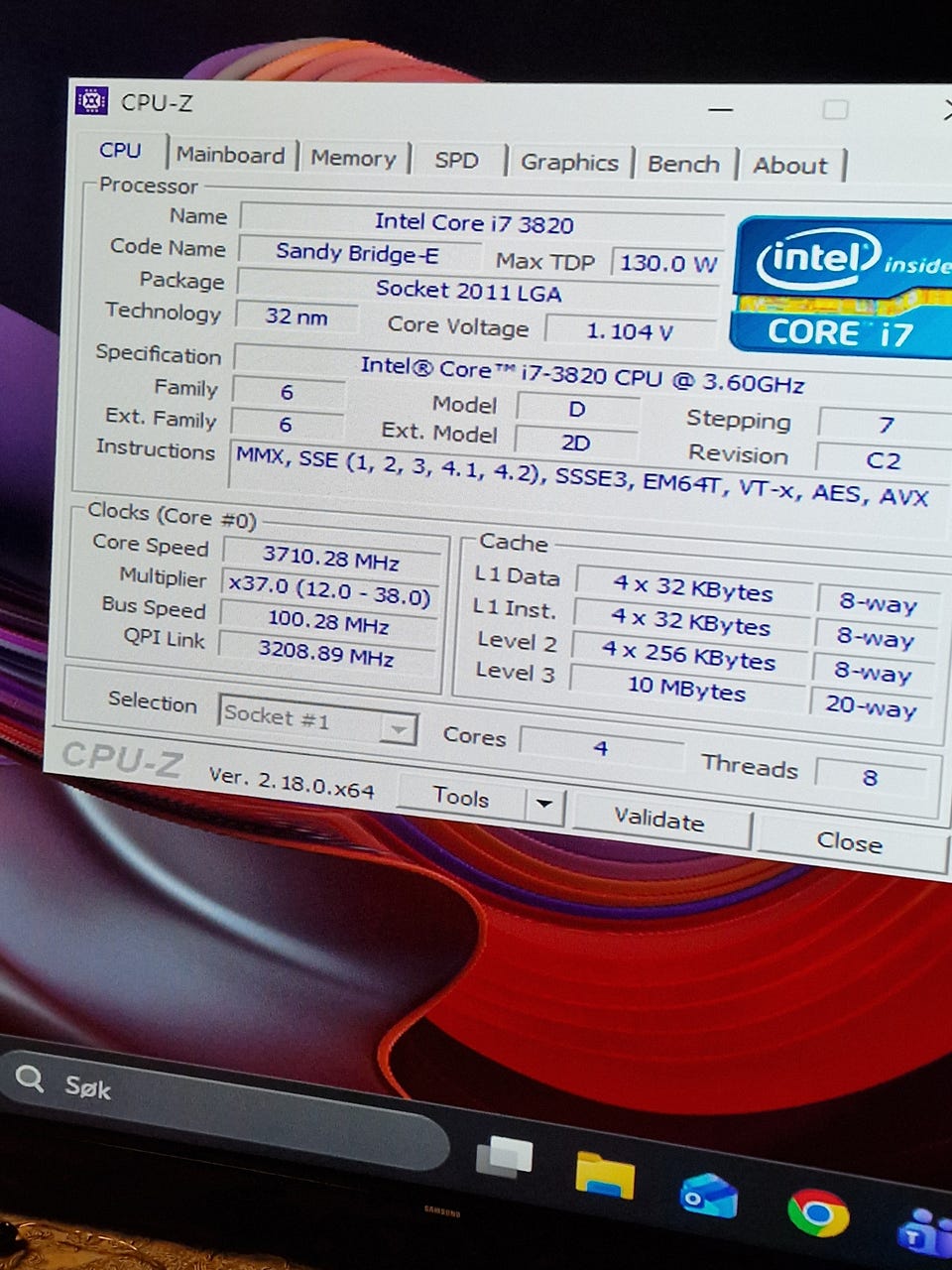952x1270 pixels.
Task: Switch to the Graphics tab
Action: (569, 163)
